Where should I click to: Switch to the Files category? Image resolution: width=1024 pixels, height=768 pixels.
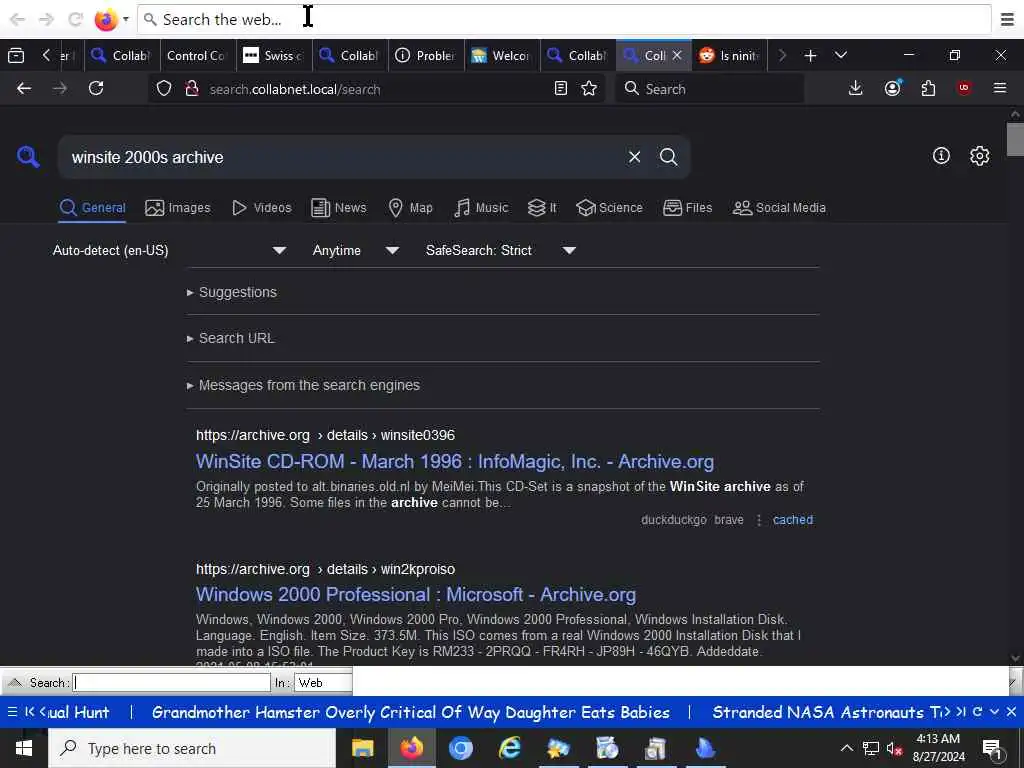click(x=688, y=208)
